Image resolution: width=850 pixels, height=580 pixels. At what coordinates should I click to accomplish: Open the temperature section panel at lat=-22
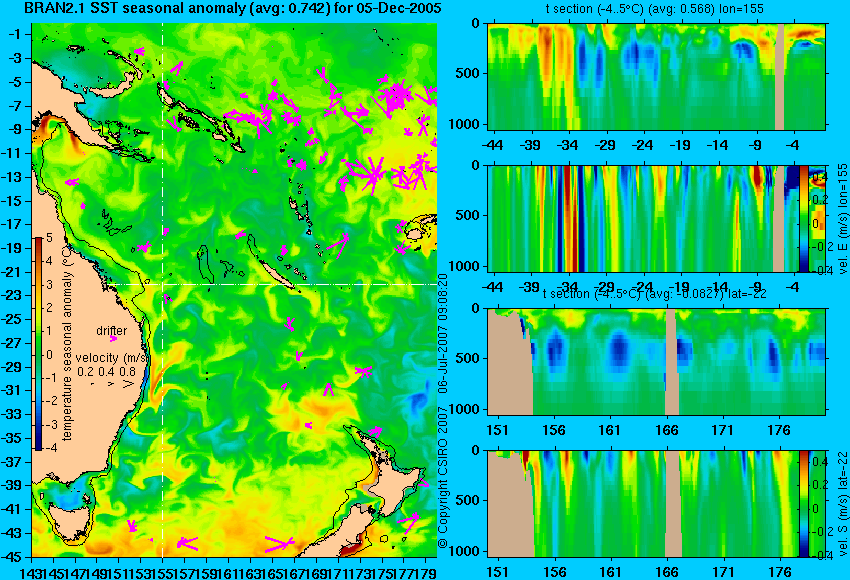[x=656, y=362]
